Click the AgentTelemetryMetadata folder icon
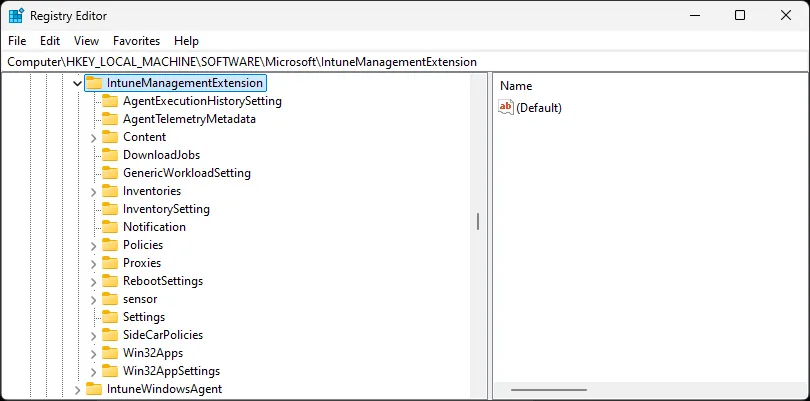The width and height of the screenshot is (810, 401). 110,119
